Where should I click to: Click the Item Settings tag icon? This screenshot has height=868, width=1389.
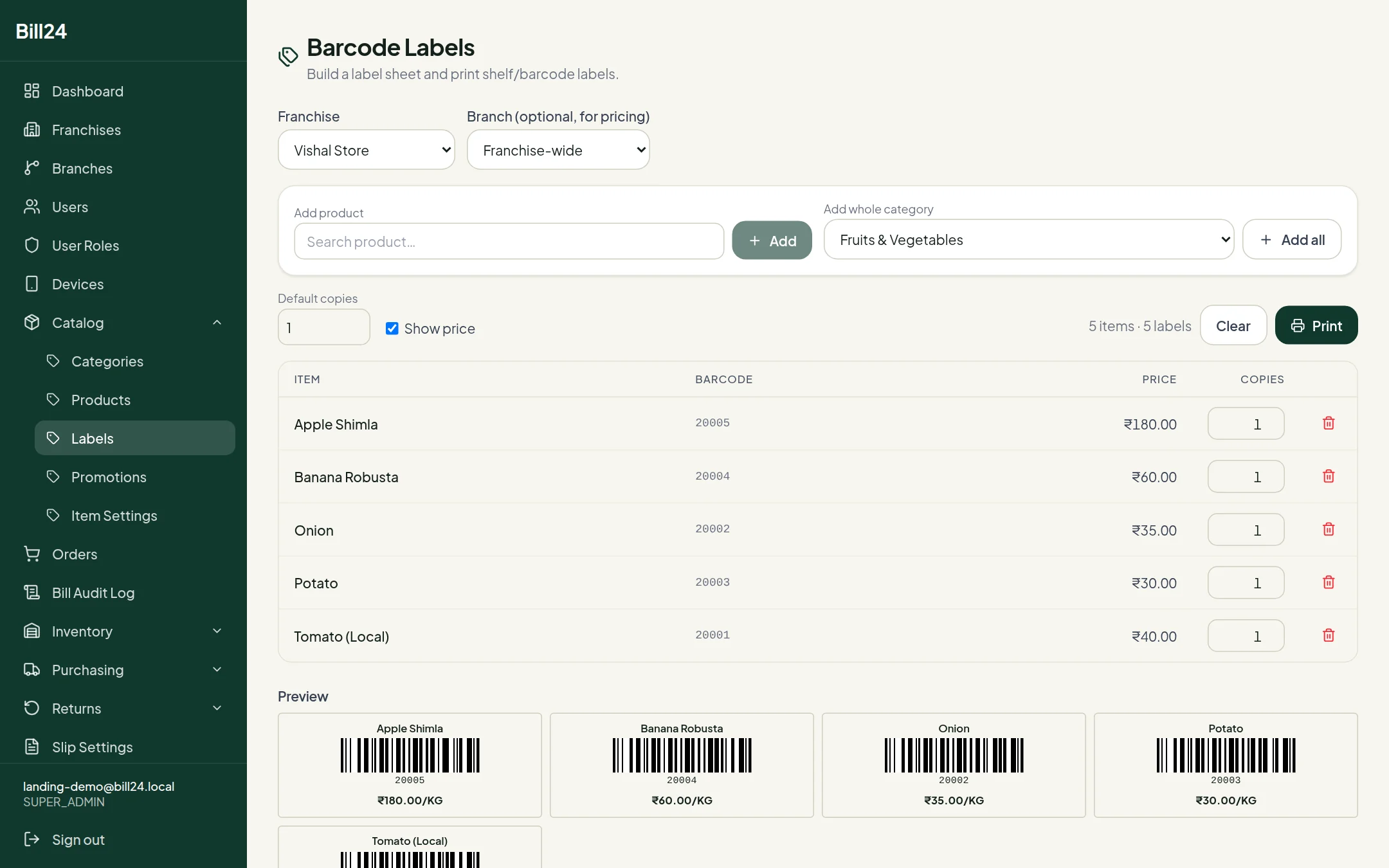53,515
